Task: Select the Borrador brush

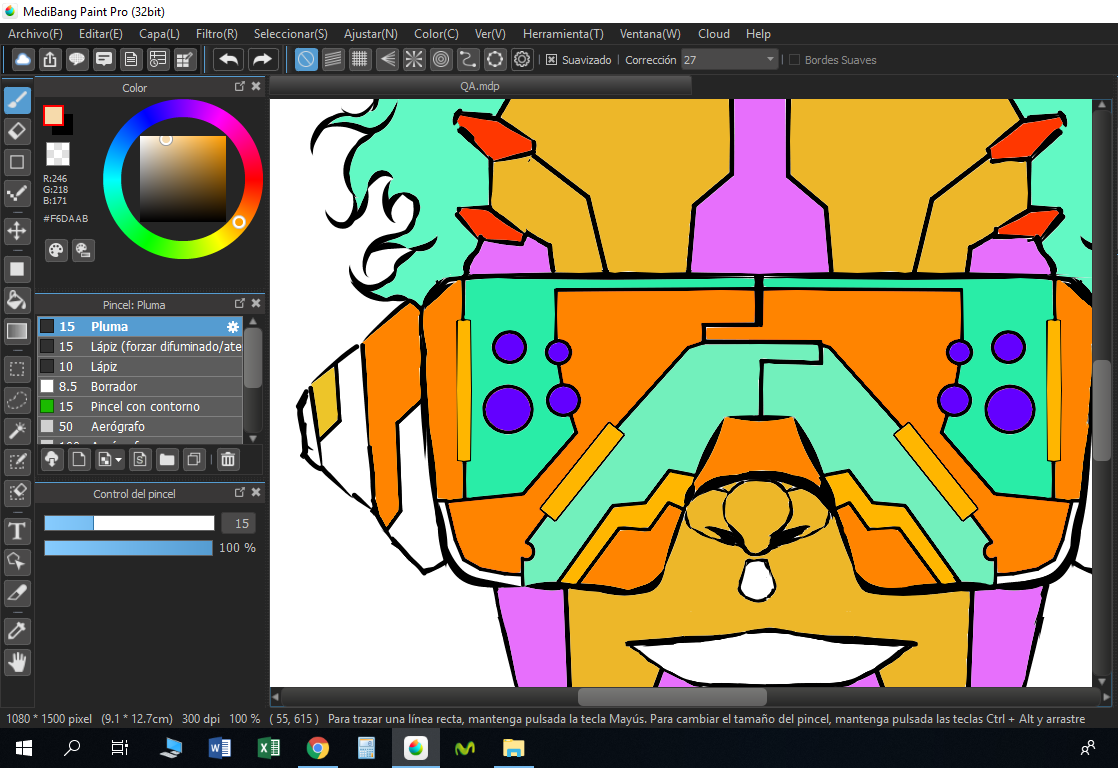Action: pyautogui.click(x=140, y=386)
